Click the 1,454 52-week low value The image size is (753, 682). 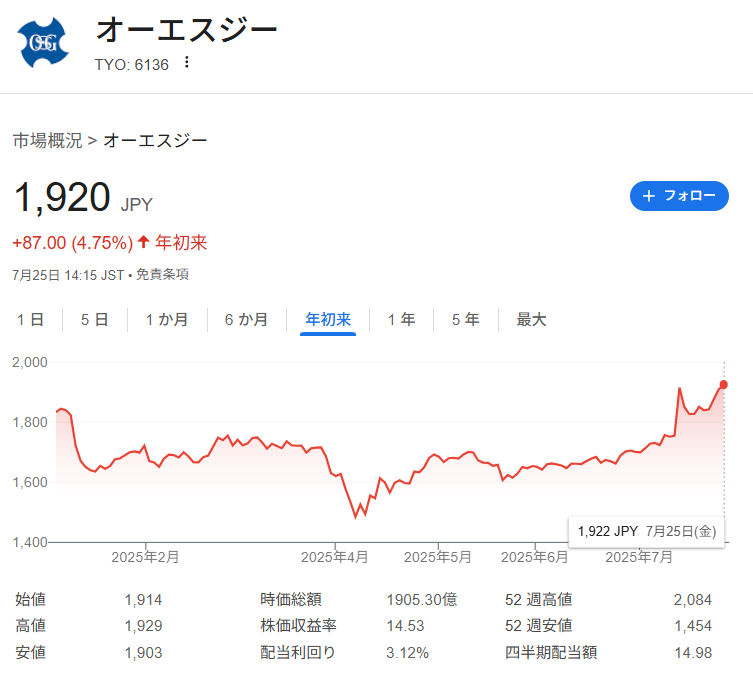point(692,626)
